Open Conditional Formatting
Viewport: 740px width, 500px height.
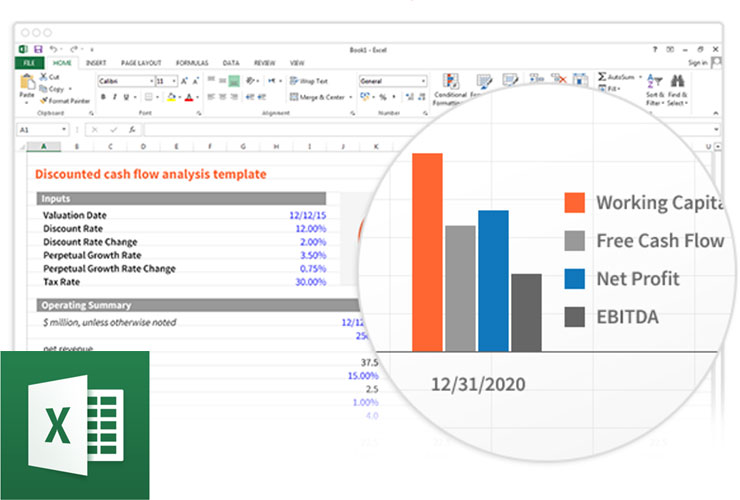451,89
